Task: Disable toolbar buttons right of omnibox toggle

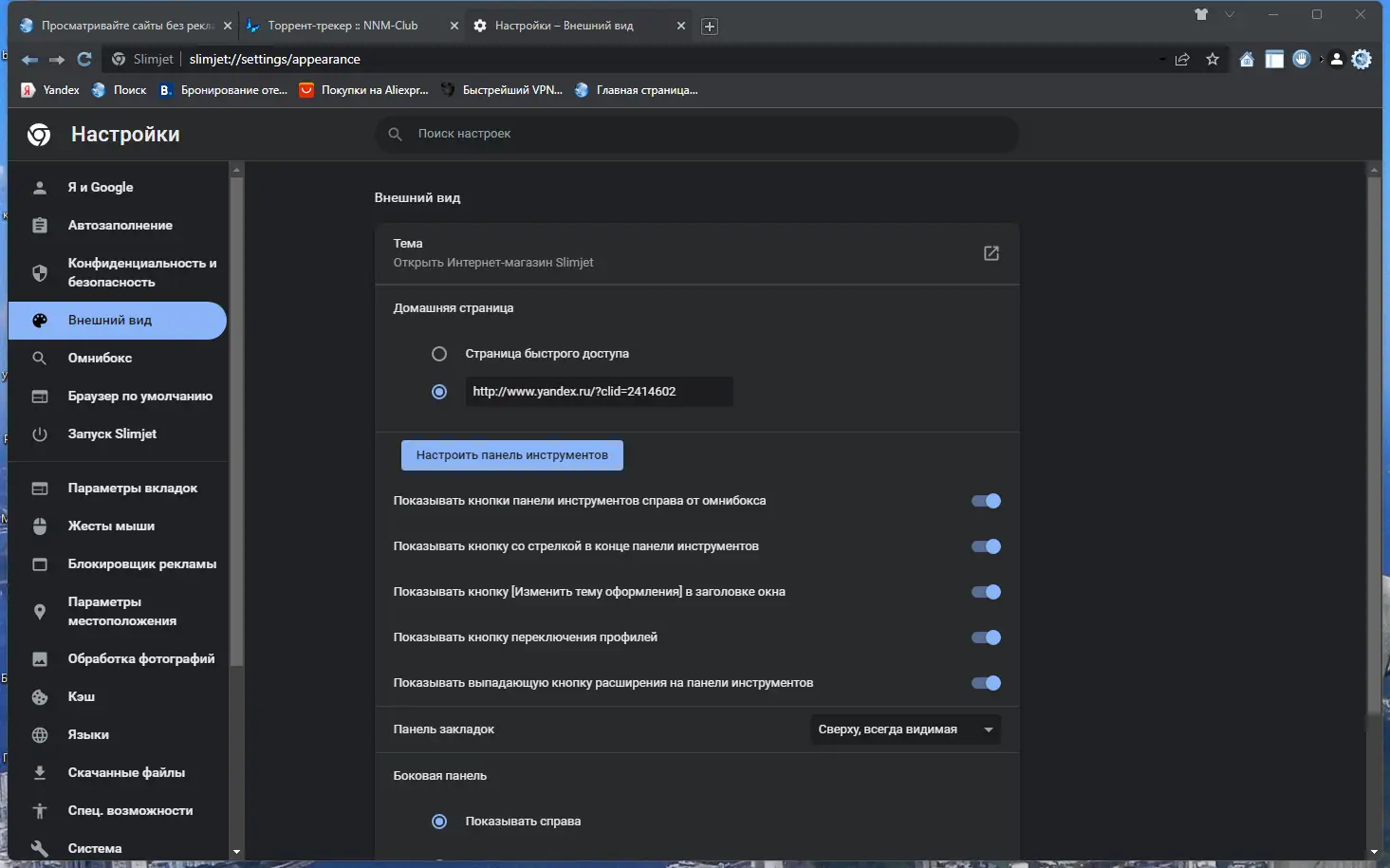Action: [x=986, y=501]
